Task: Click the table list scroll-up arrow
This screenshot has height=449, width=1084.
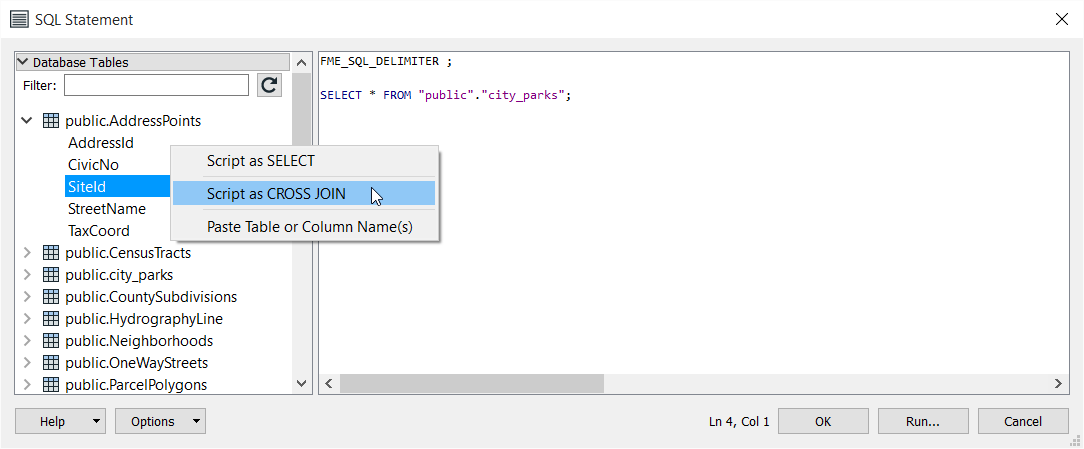Action: click(x=301, y=63)
